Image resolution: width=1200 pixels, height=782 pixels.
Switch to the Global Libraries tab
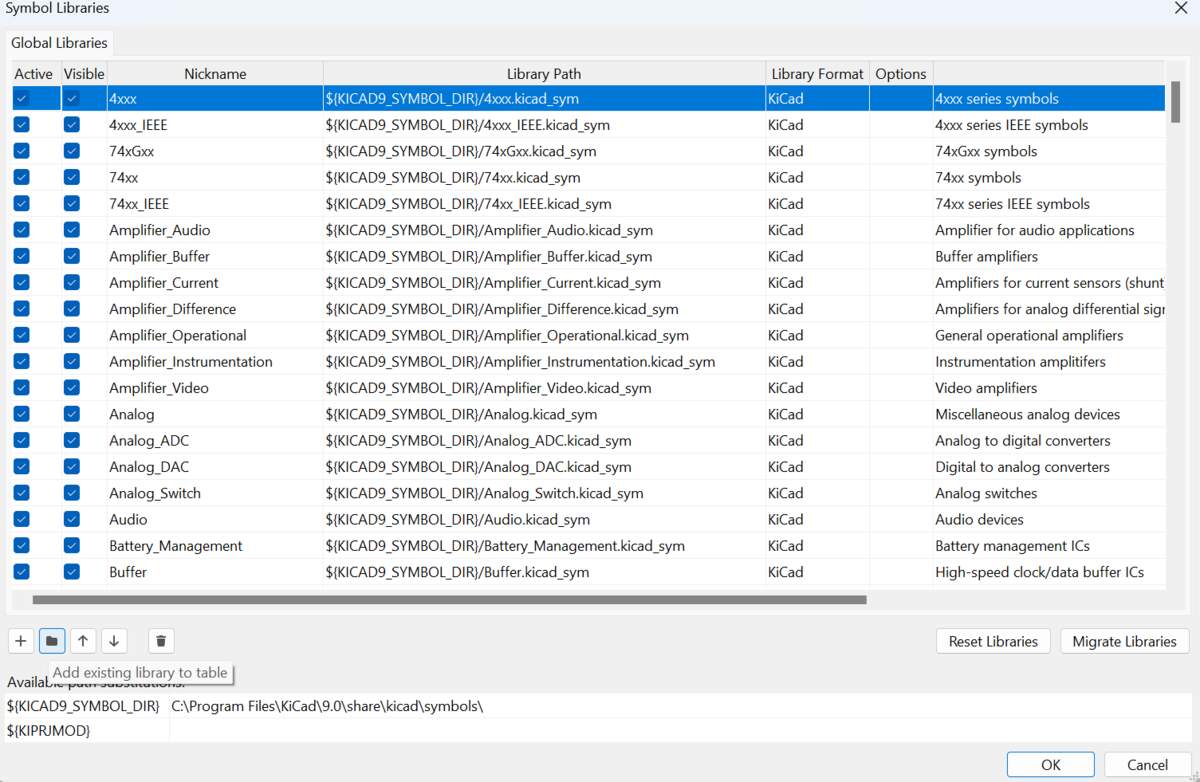click(x=58, y=43)
